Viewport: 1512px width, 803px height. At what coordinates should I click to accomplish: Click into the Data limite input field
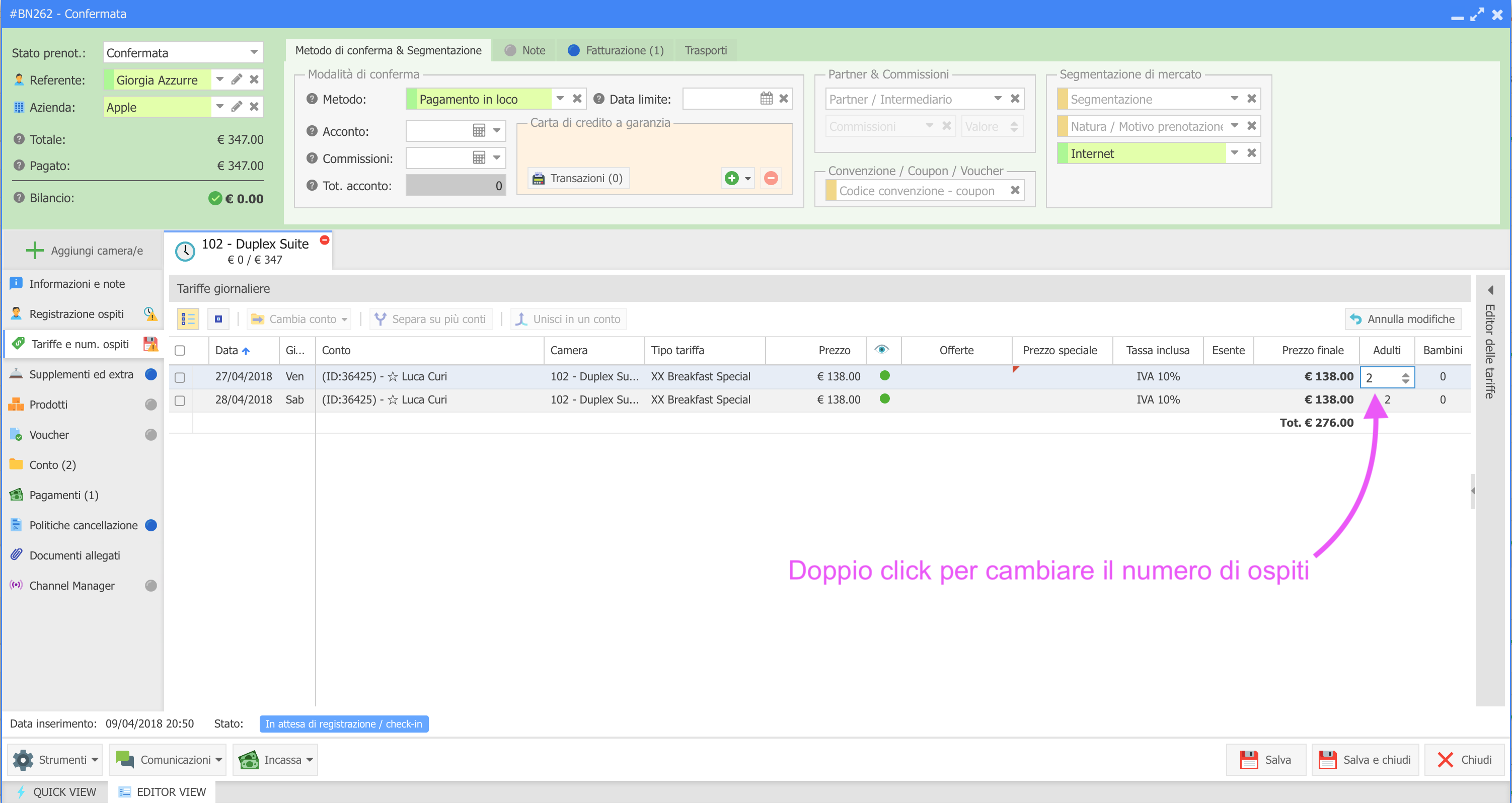720,99
